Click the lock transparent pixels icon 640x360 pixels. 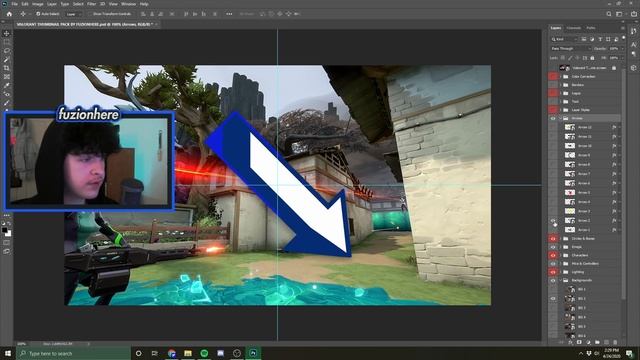coord(562,58)
